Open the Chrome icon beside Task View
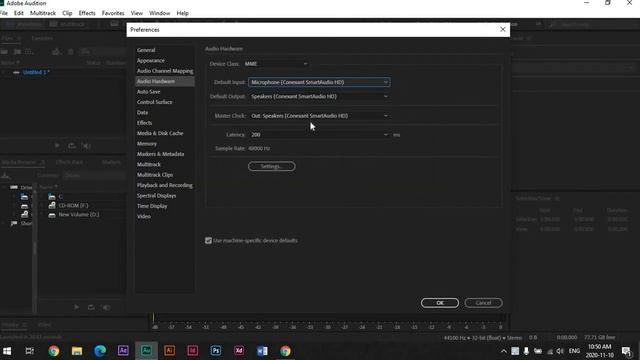Image resolution: width=640 pixels, height=360 pixels. [x=53, y=351]
